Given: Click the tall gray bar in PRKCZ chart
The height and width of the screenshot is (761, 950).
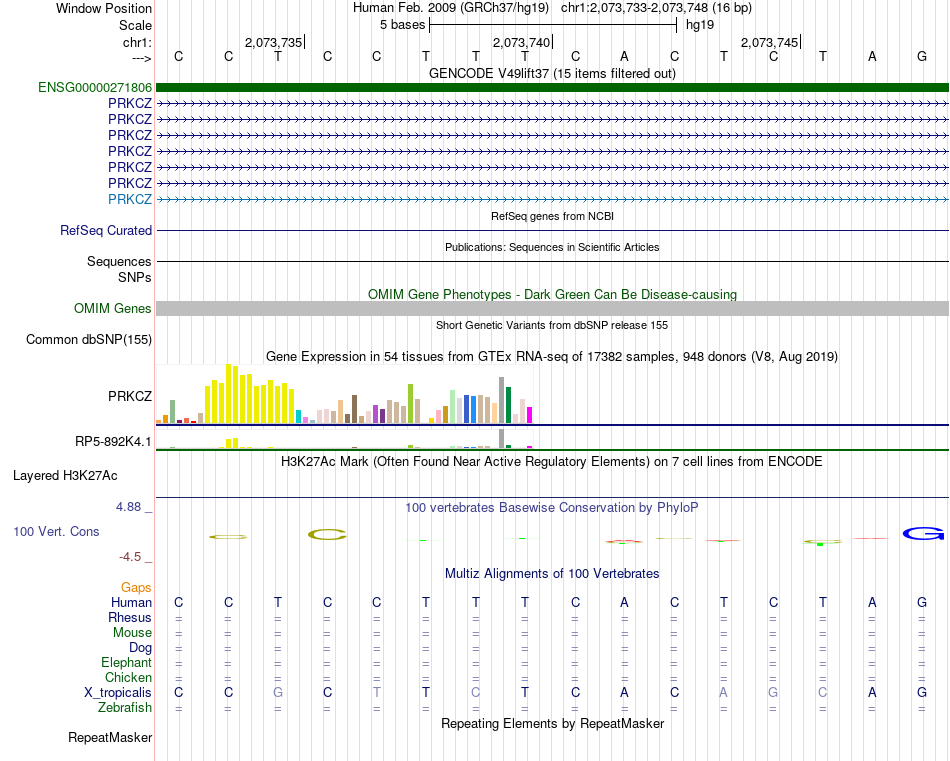Looking at the screenshot, I should (501, 400).
